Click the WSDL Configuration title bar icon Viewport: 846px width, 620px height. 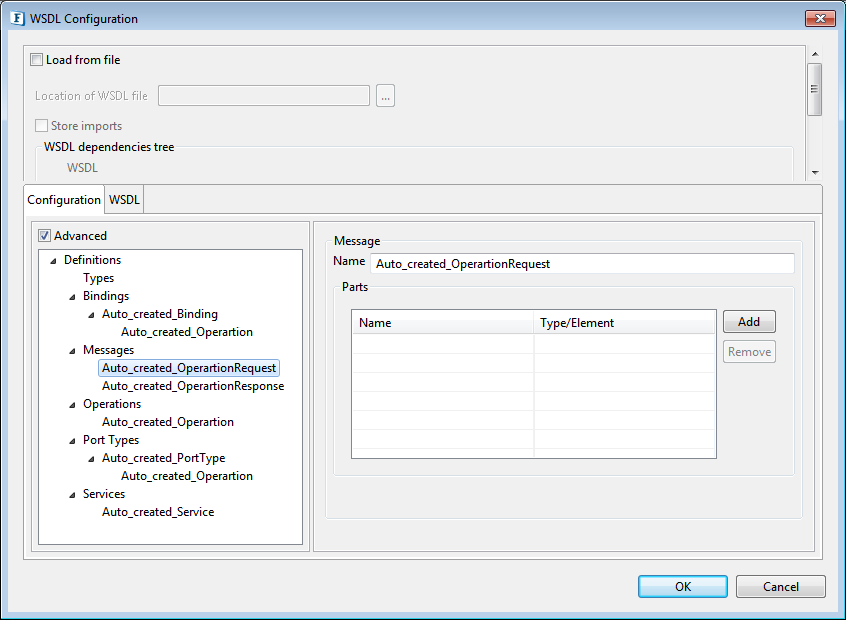(x=17, y=18)
